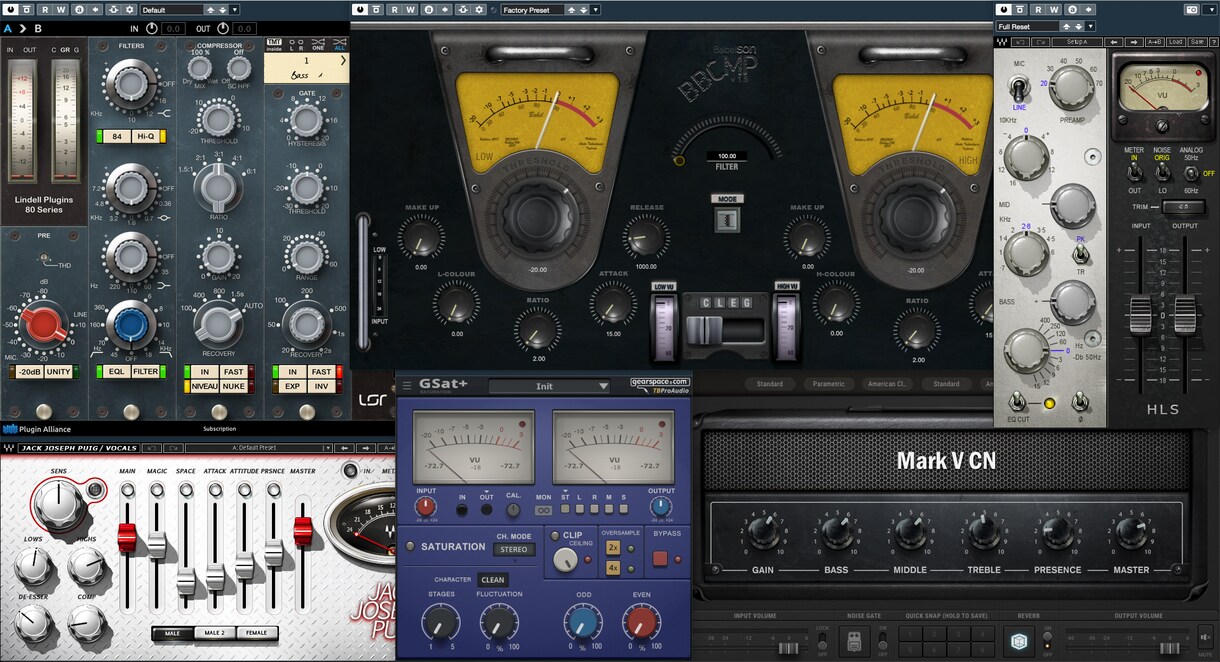Click the UNITY button on Lindell preamp

(58, 372)
